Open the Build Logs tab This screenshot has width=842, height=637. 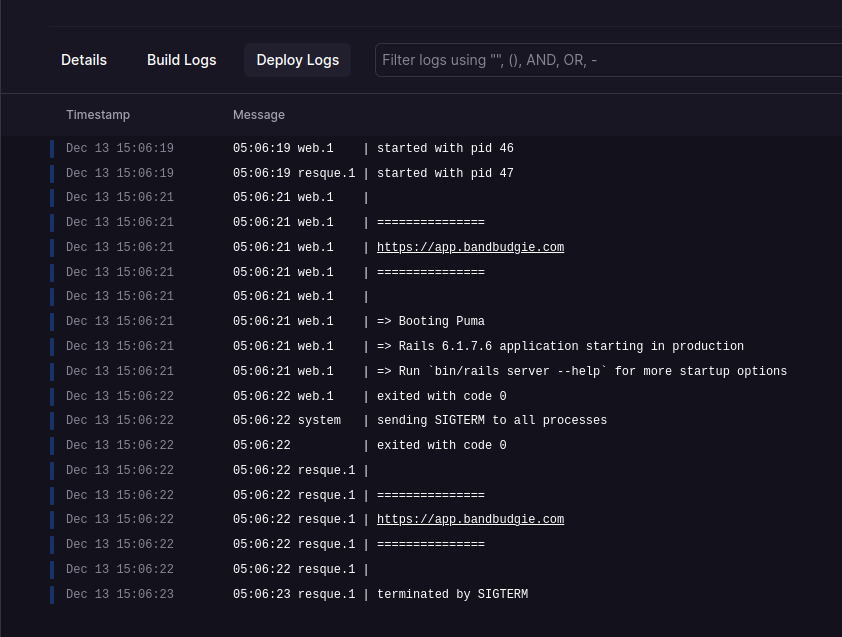pyautogui.click(x=181, y=60)
